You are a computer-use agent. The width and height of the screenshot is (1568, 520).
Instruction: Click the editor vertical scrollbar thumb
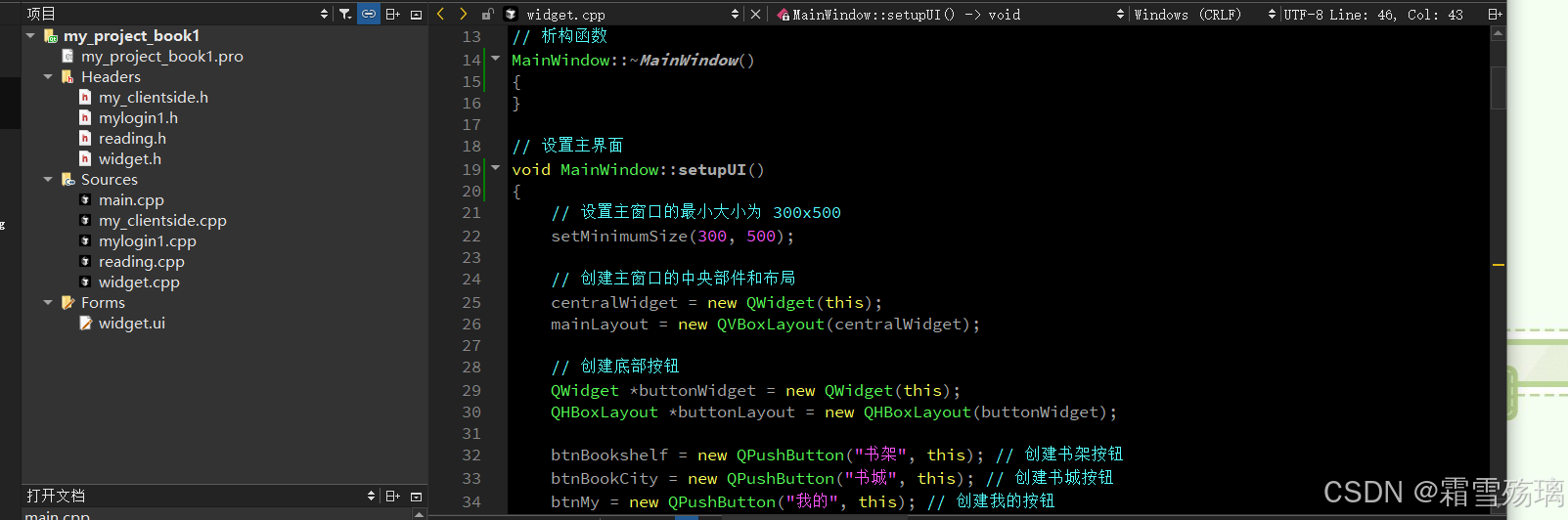pos(1498,88)
